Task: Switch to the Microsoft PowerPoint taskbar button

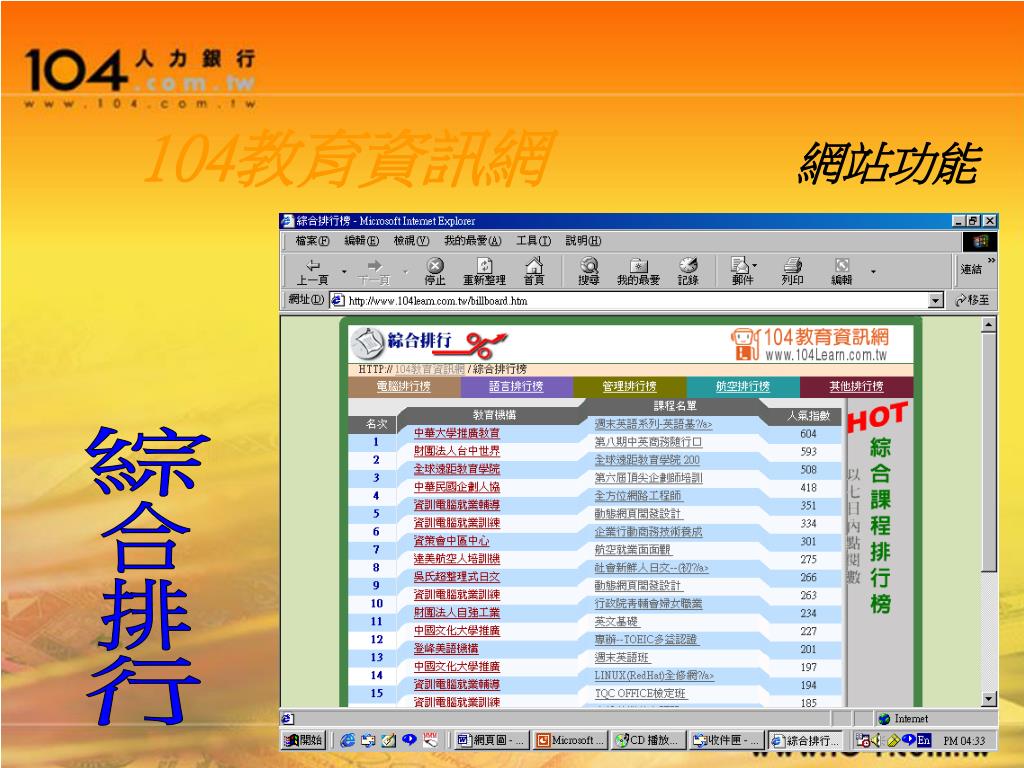Action: (571, 740)
